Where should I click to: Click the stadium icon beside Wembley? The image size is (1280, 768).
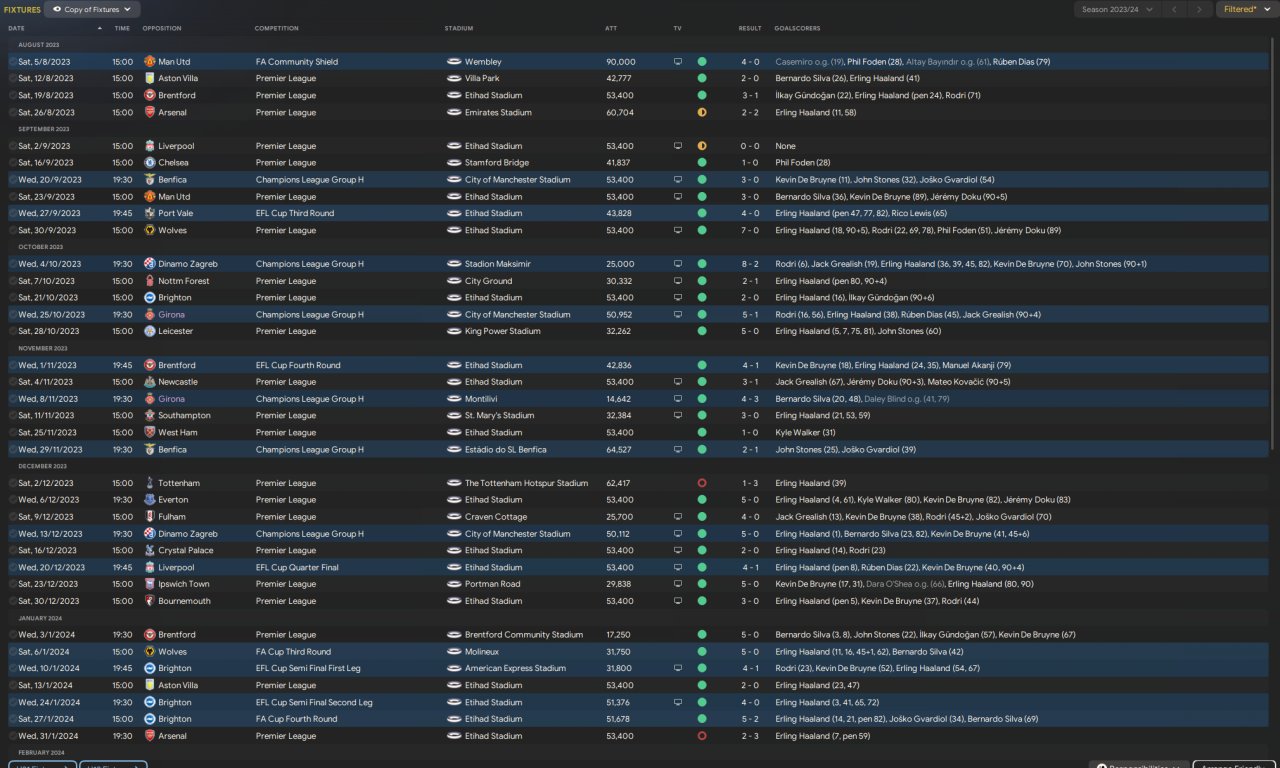click(x=454, y=62)
